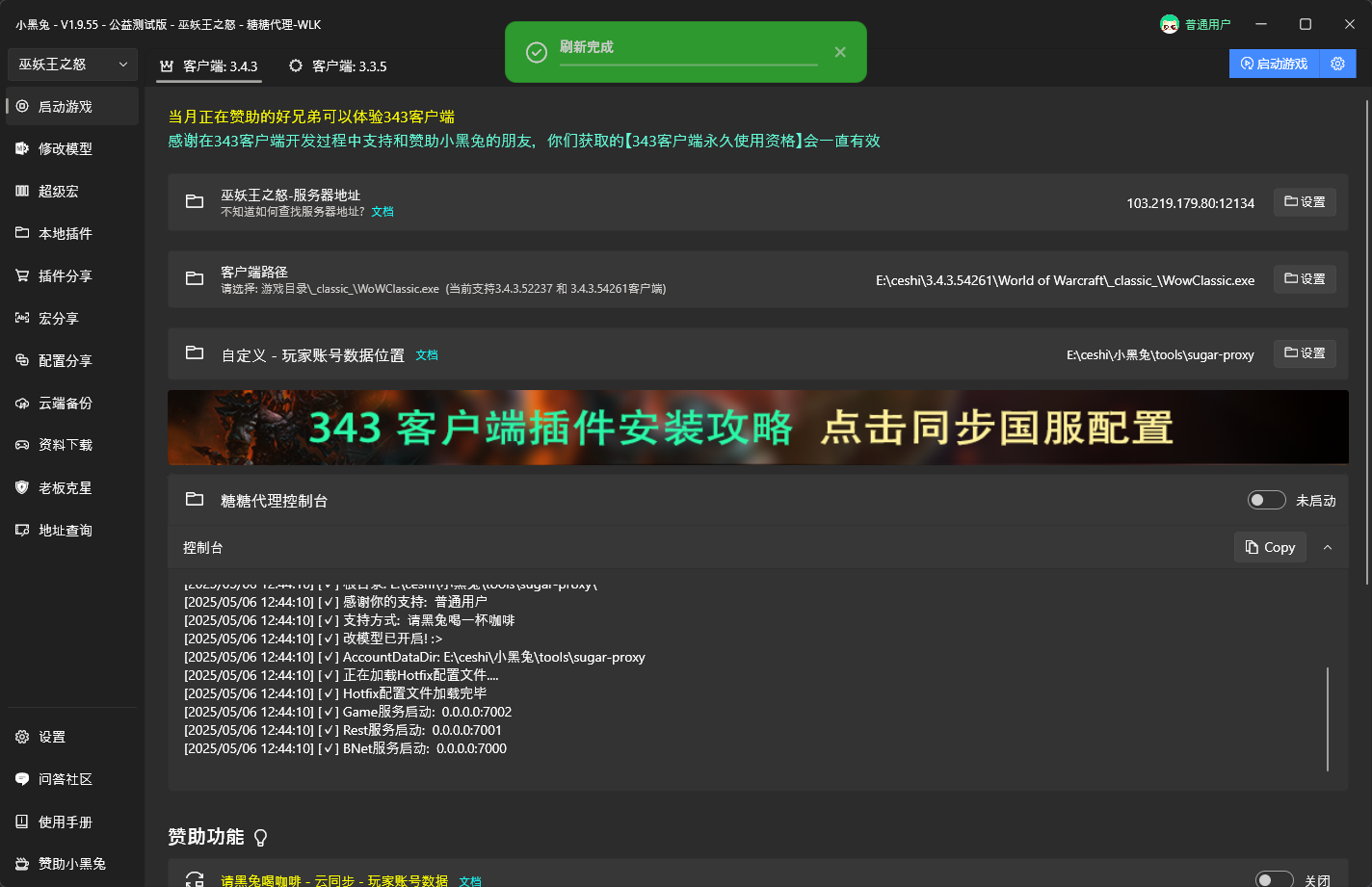Image resolution: width=1372 pixels, height=887 pixels.
Task: Collapse the 控制台 panel with chevron
Action: (1328, 547)
